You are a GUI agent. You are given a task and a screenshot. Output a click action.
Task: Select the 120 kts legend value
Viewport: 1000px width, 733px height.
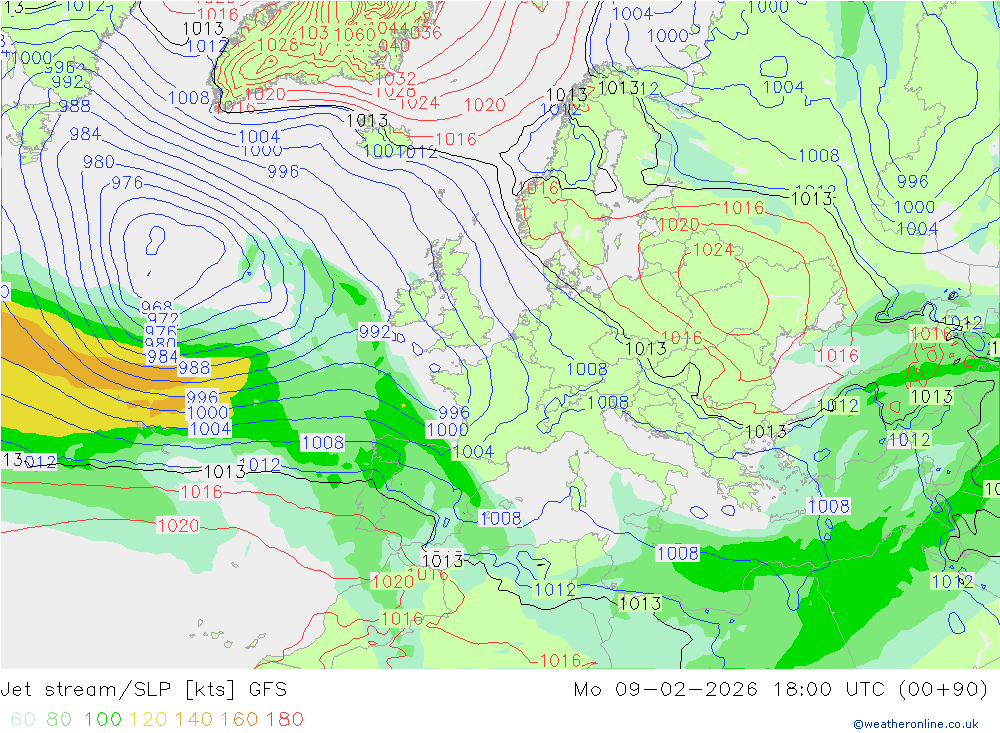click(149, 719)
